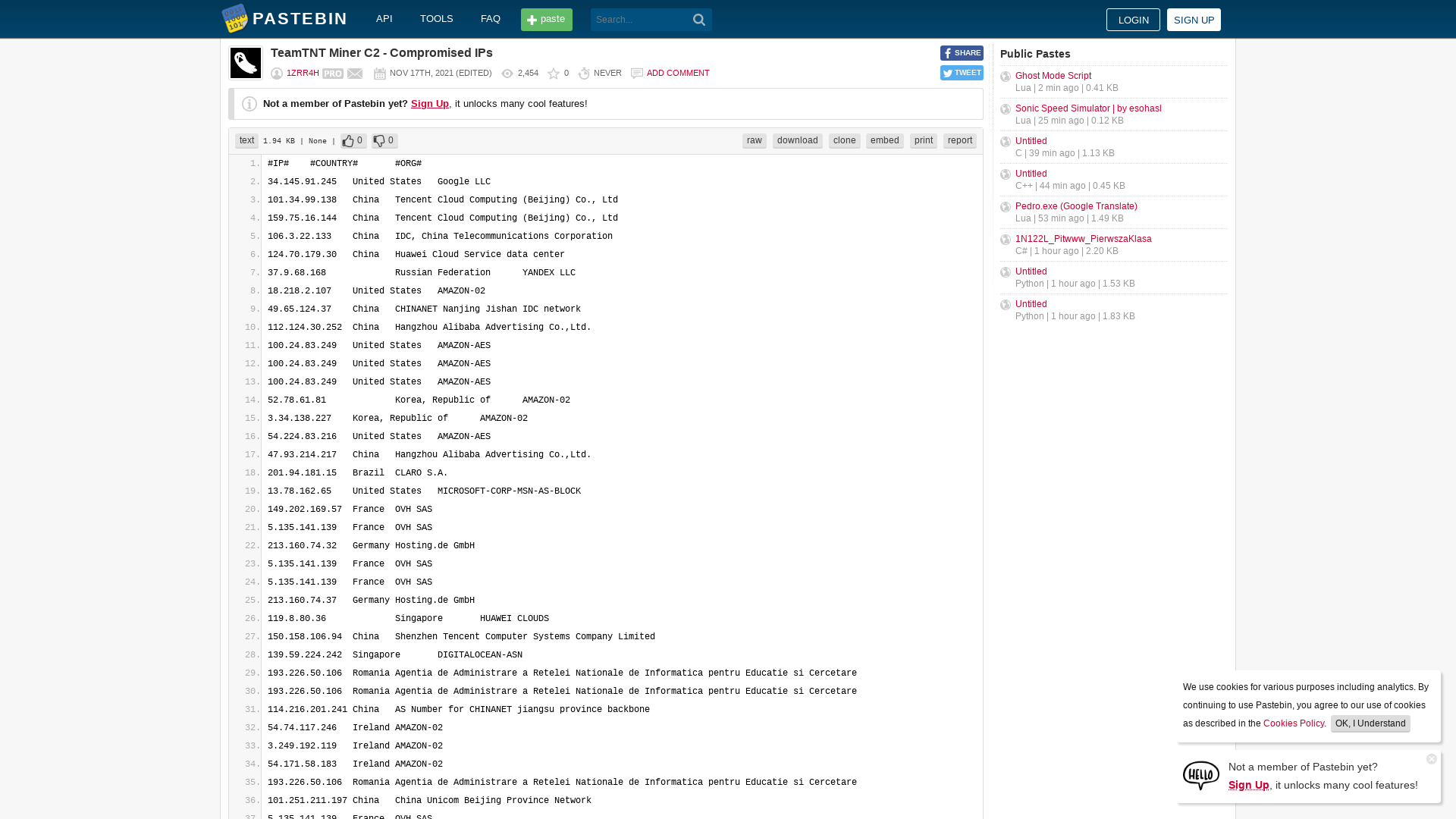
Task: Click the Login button
Action: [1133, 20]
